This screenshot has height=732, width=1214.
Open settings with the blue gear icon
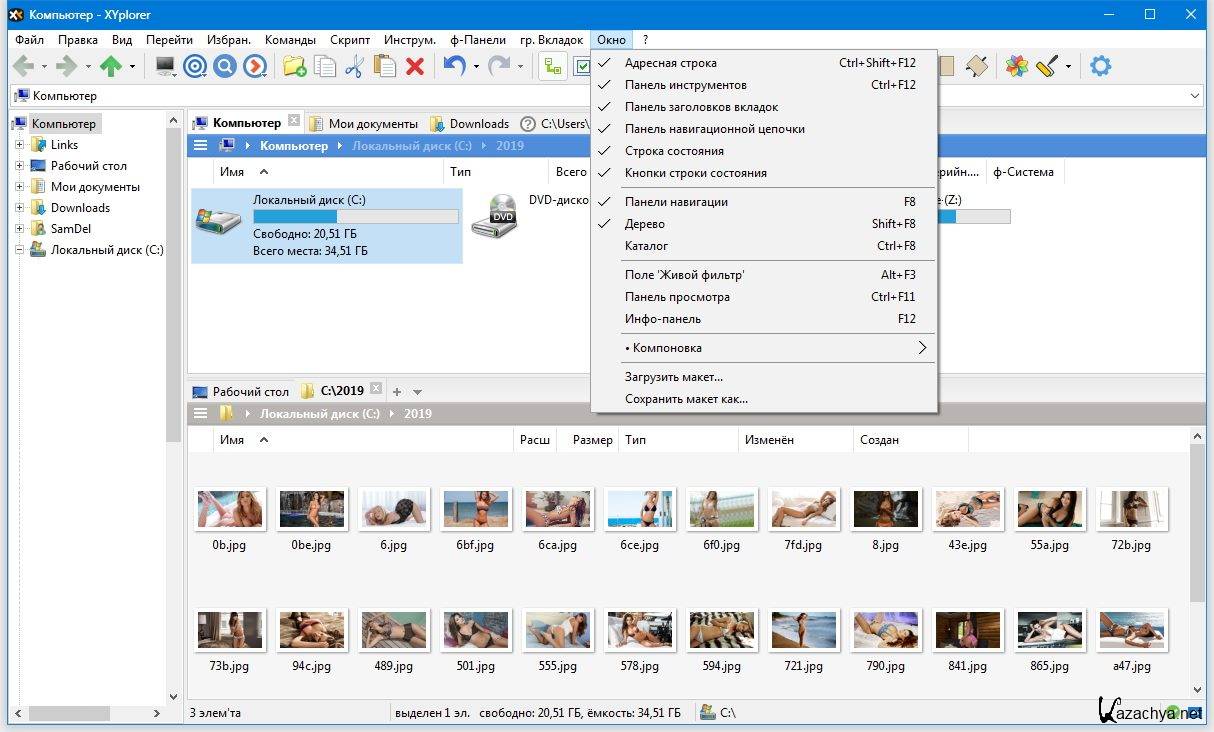1100,67
